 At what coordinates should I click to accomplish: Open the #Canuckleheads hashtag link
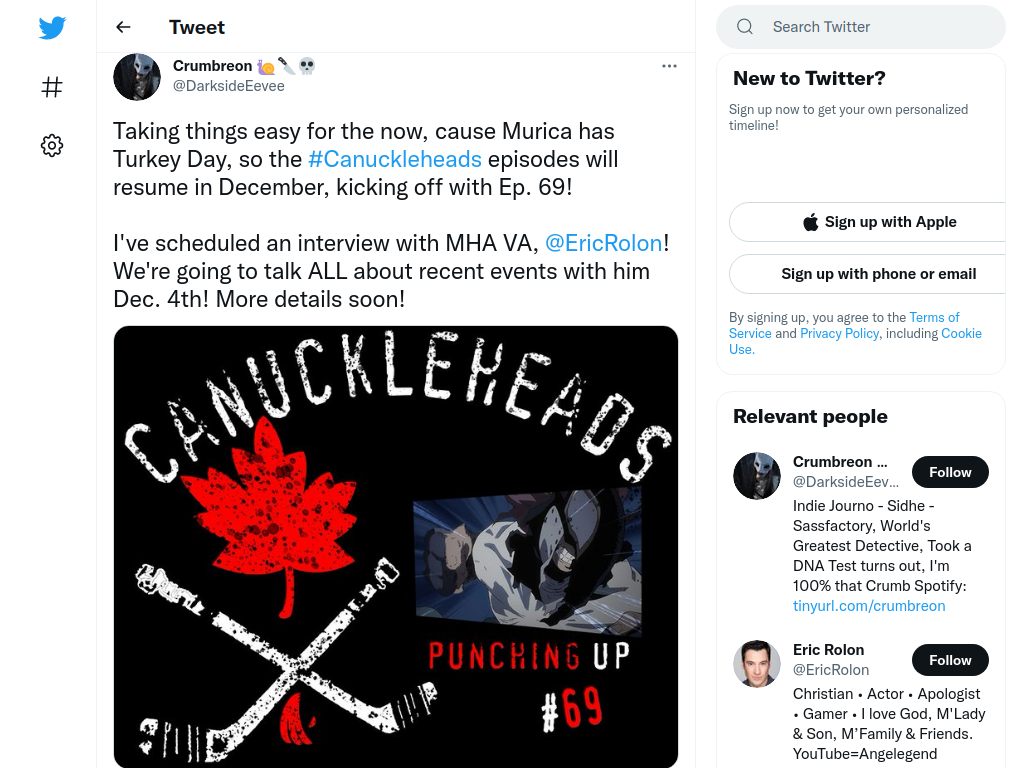[x=395, y=159]
